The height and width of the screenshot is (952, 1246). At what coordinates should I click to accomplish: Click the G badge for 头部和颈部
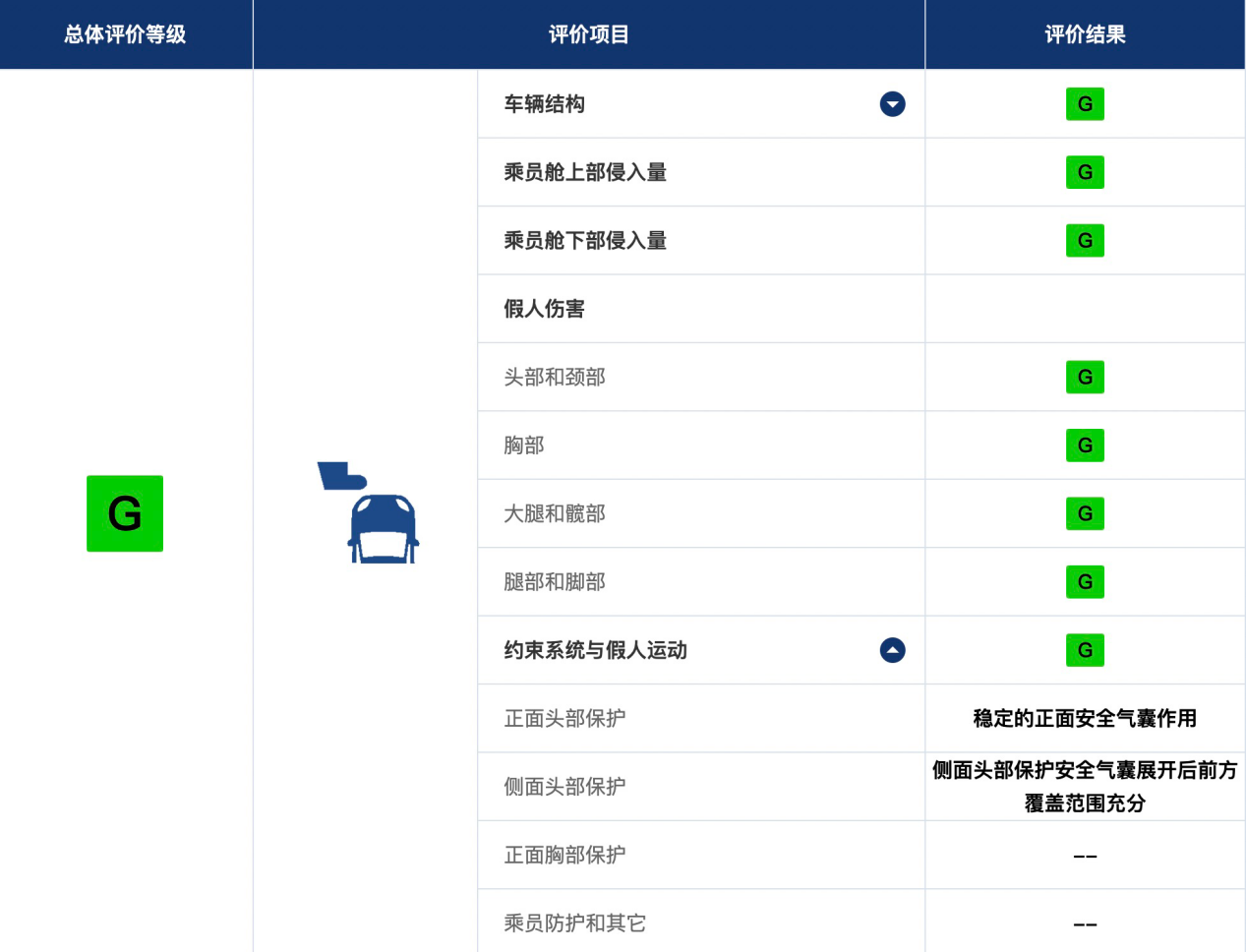click(x=1085, y=377)
